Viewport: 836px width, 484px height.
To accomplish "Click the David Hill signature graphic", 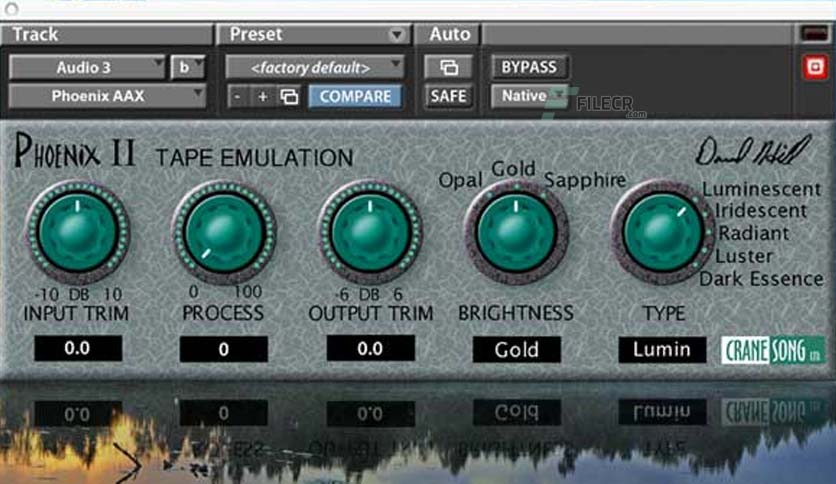I will click(753, 151).
